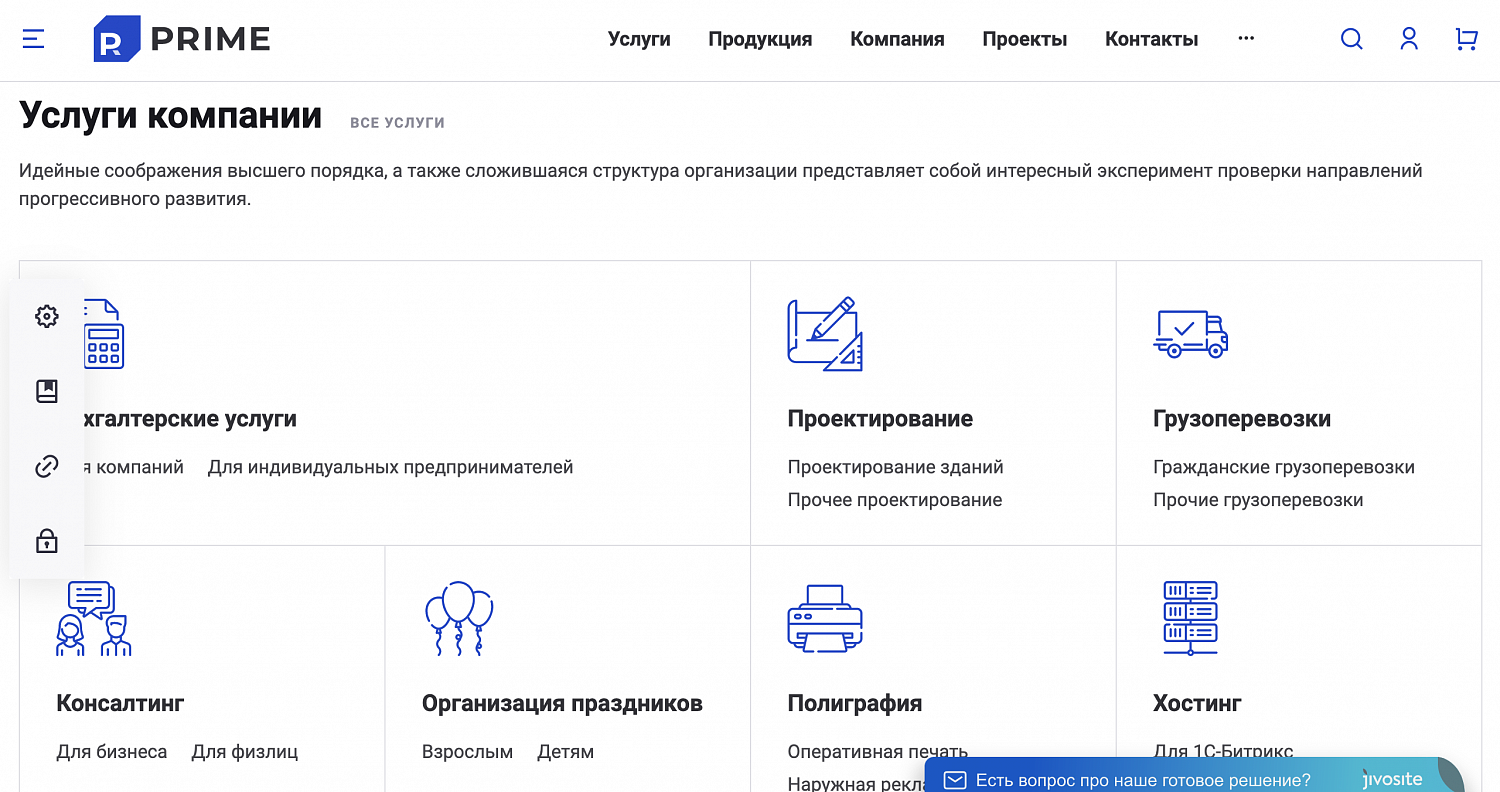Screen dimensions: 1500x792
Task: Select Для 1С-Битрикс link
Action: coord(1223,751)
